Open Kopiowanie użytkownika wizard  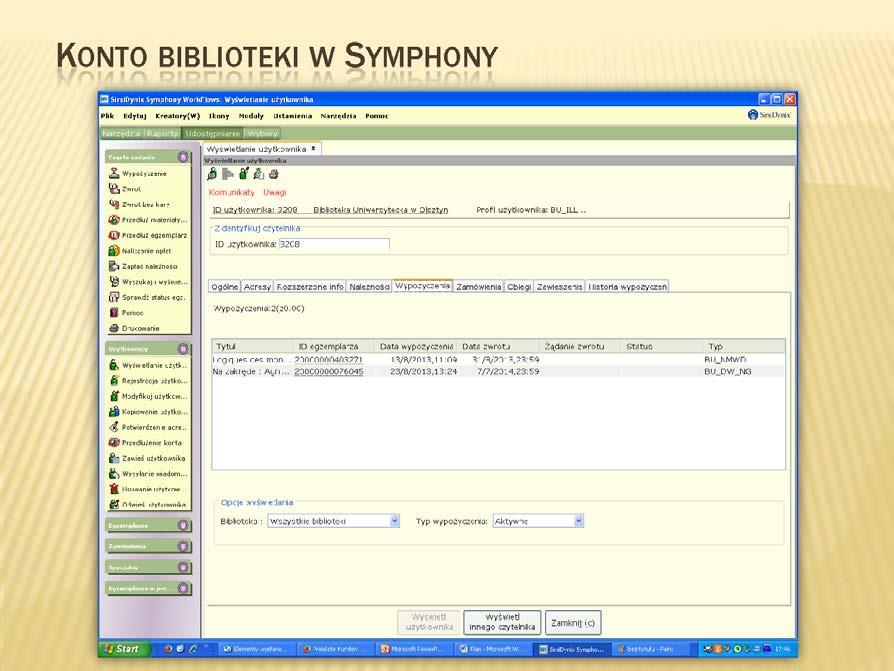point(148,412)
